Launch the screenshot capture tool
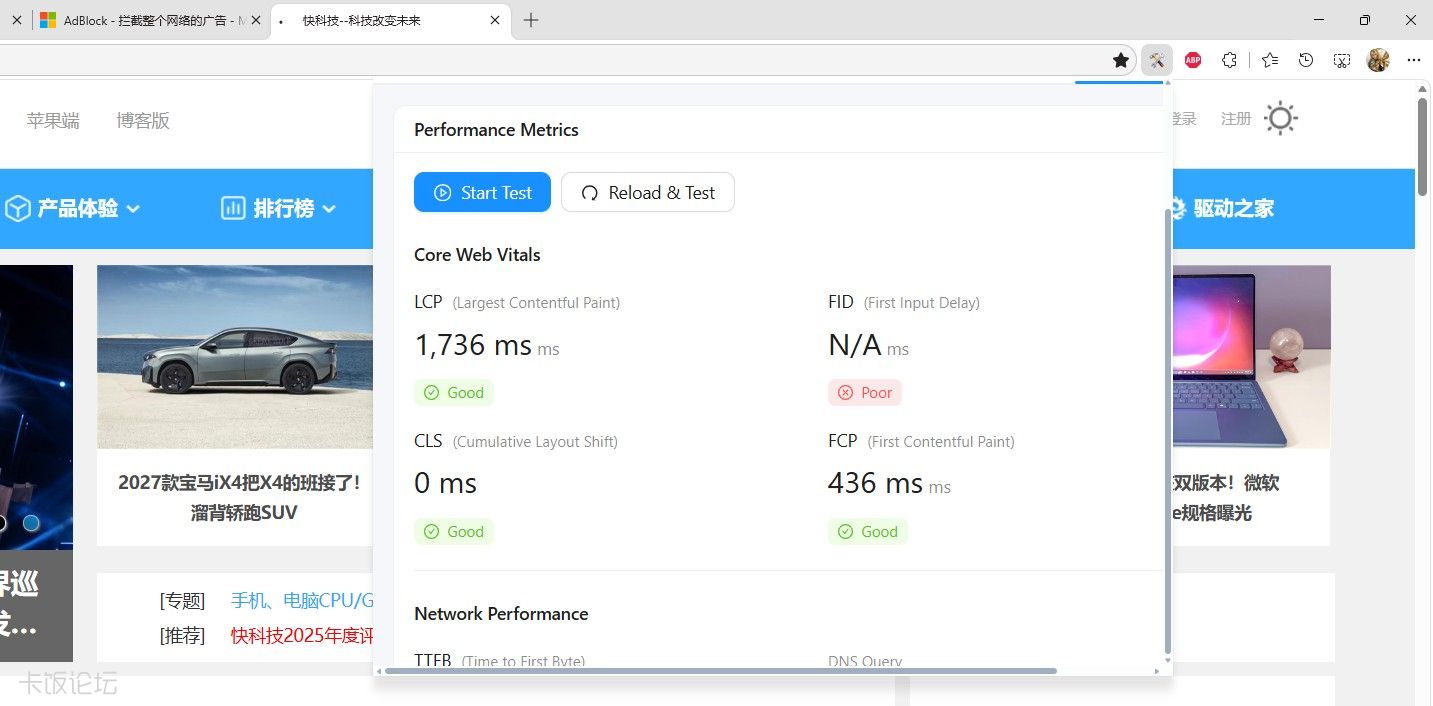The image size is (1433, 706). click(x=1342, y=60)
